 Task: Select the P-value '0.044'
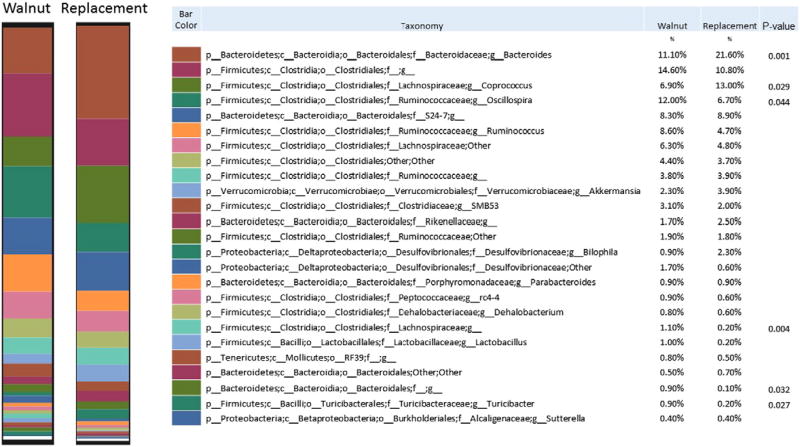(779, 102)
